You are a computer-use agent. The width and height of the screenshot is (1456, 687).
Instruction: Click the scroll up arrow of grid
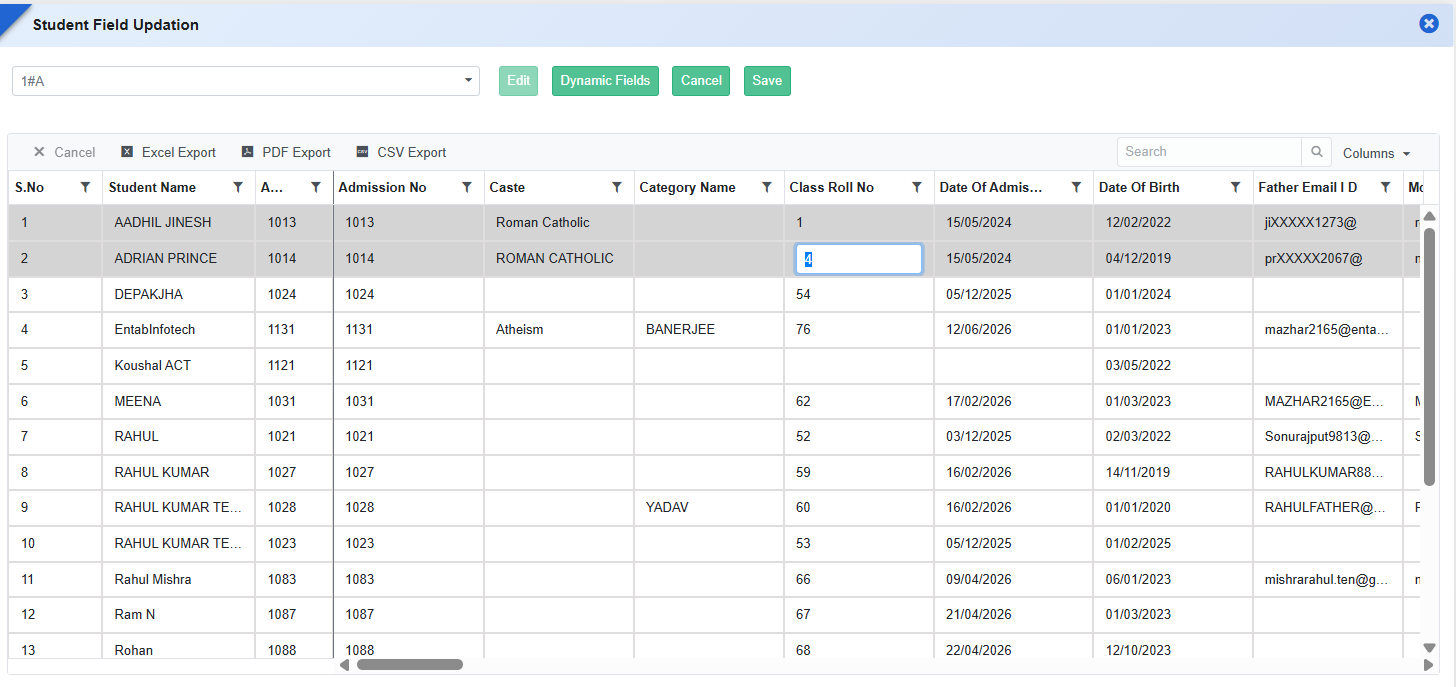1429,216
